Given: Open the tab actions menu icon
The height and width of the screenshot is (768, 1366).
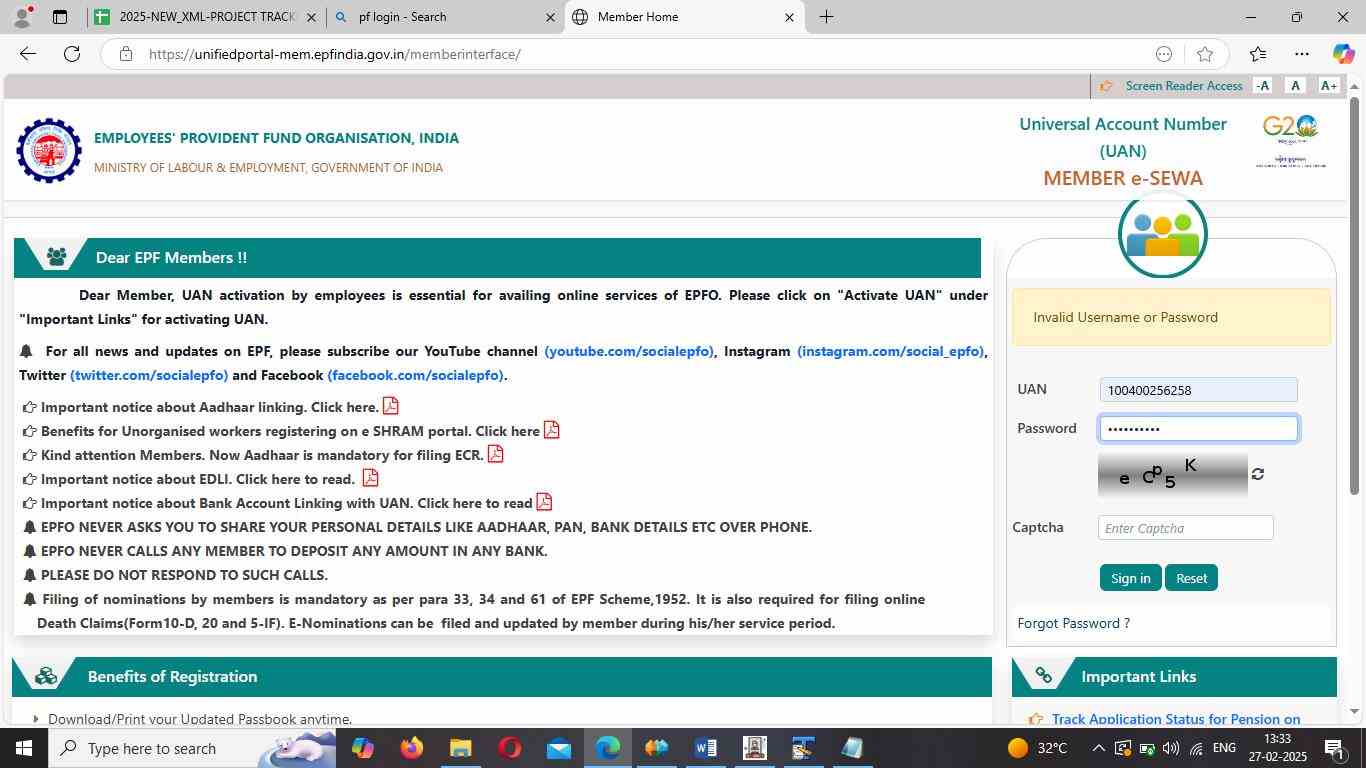Looking at the screenshot, I should coord(60,17).
